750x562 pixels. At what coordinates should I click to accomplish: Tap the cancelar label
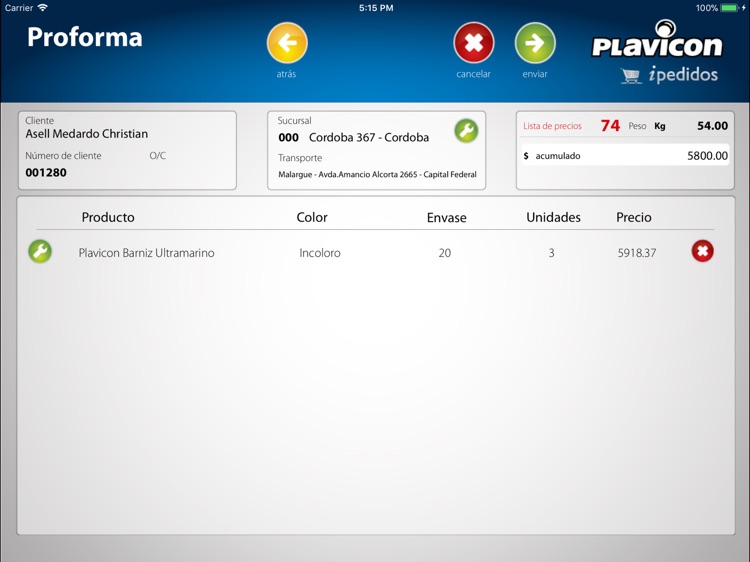point(474,74)
